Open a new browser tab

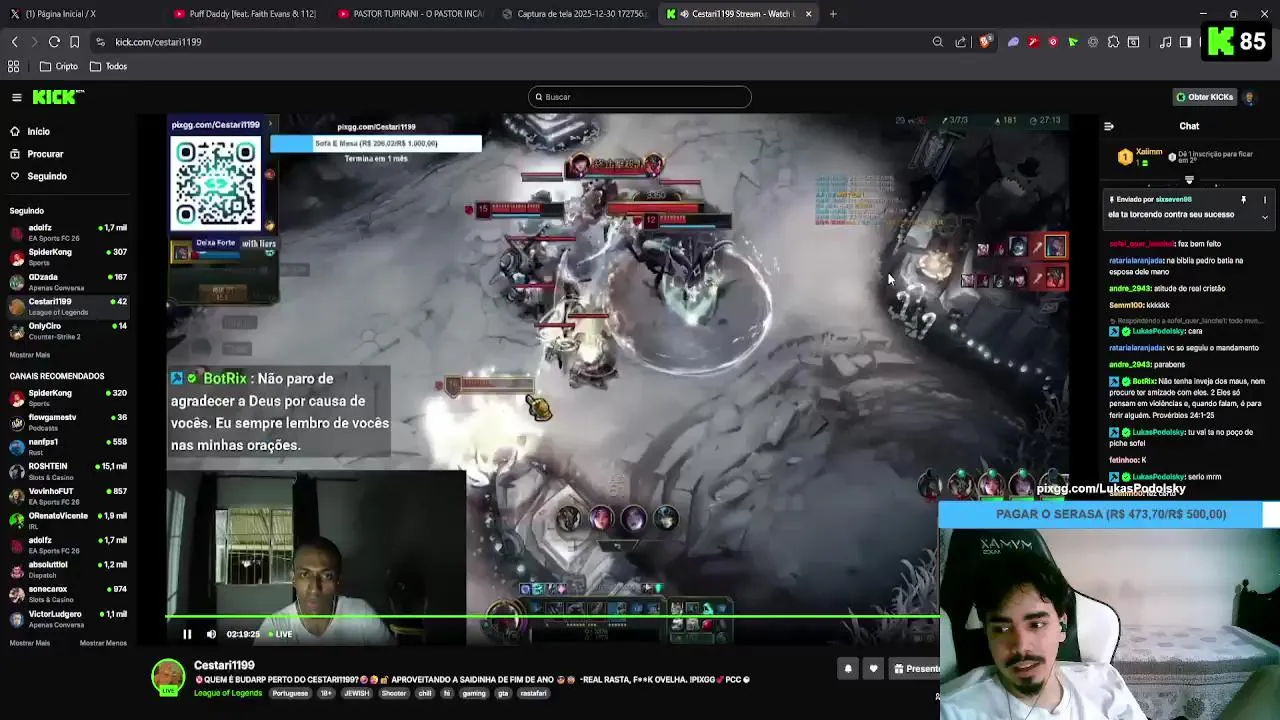pos(833,14)
